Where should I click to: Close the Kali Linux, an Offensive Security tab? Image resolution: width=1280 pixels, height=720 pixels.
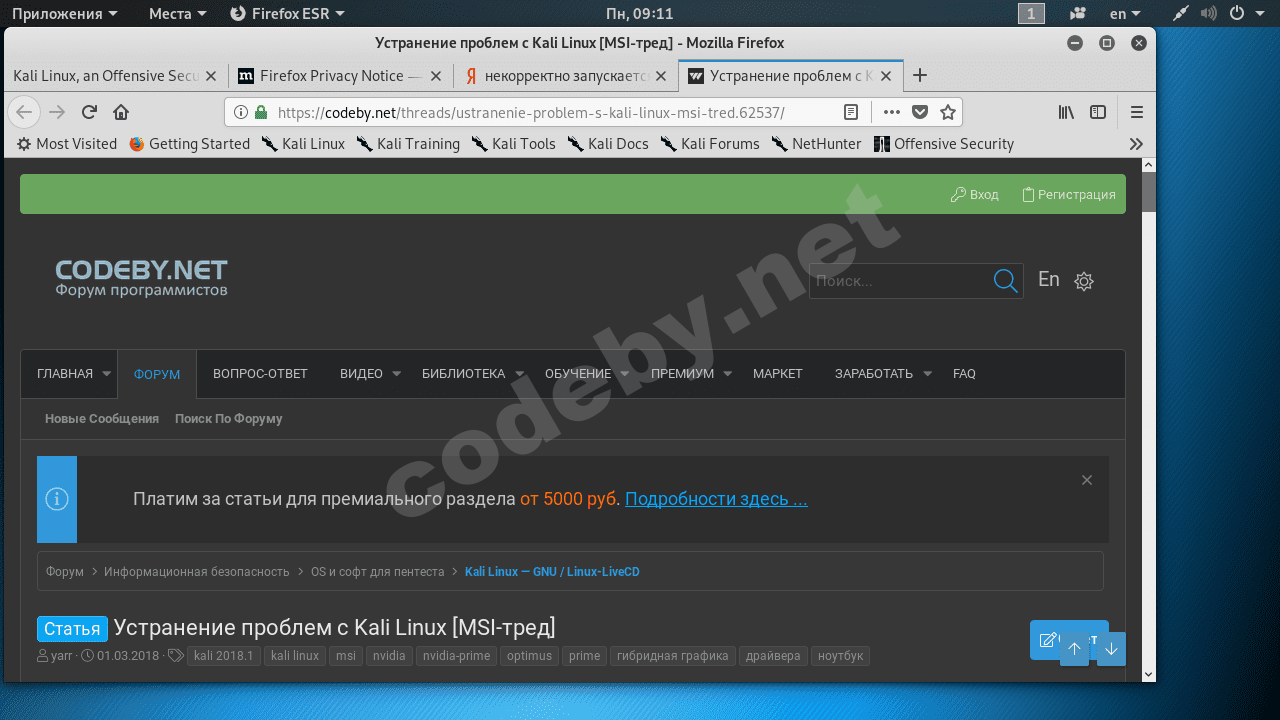[x=211, y=76]
